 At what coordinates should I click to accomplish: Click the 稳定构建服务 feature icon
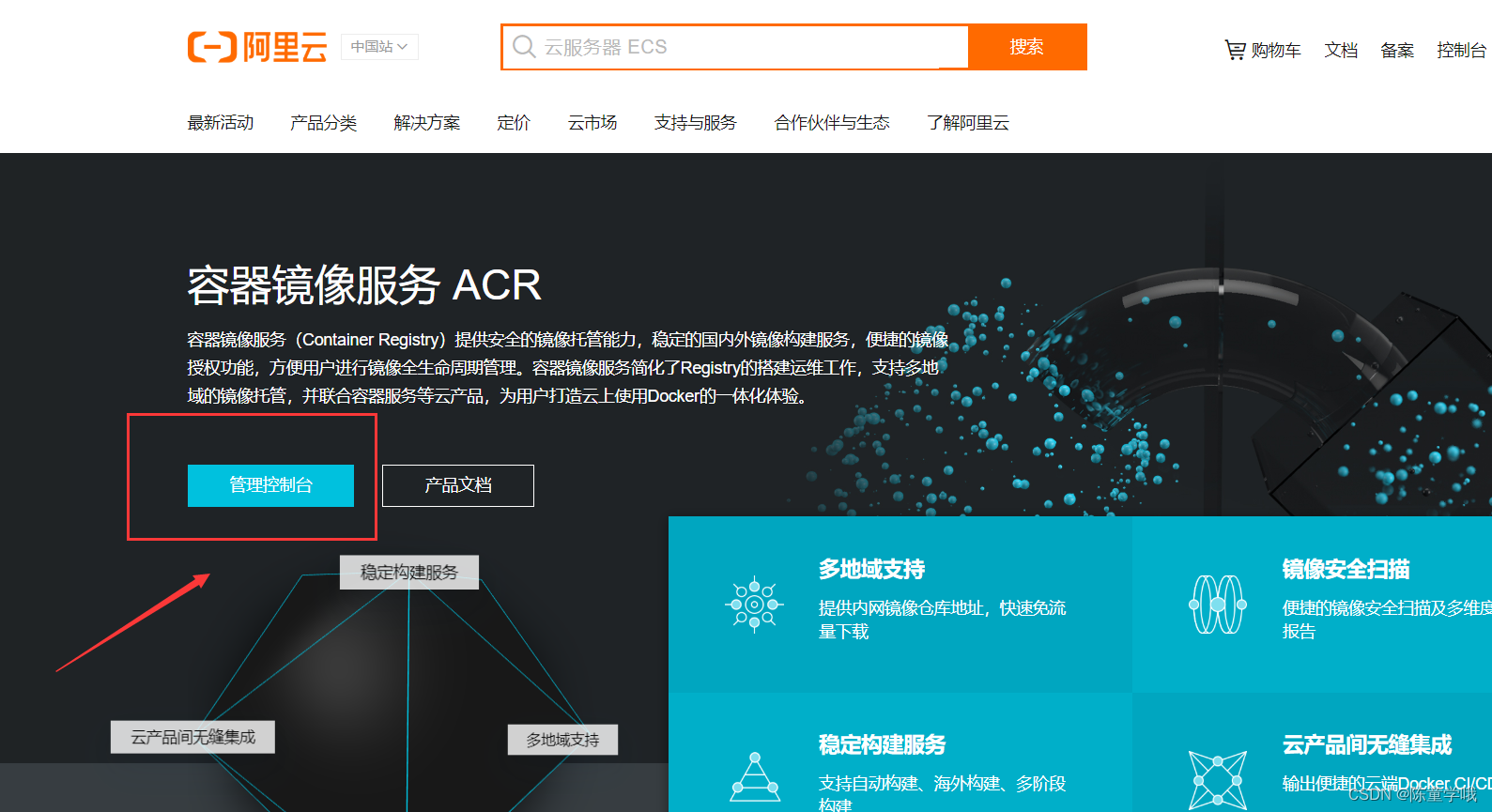755,777
